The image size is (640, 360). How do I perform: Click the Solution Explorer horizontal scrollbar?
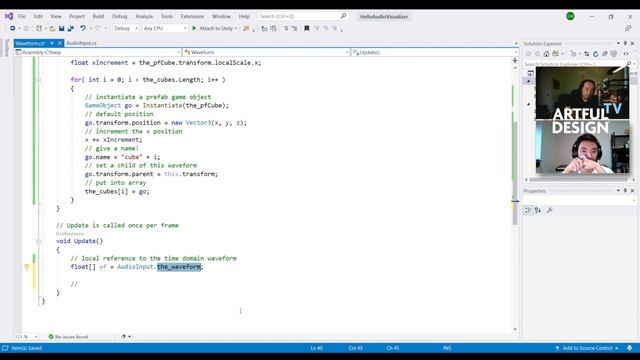click(x=577, y=180)
